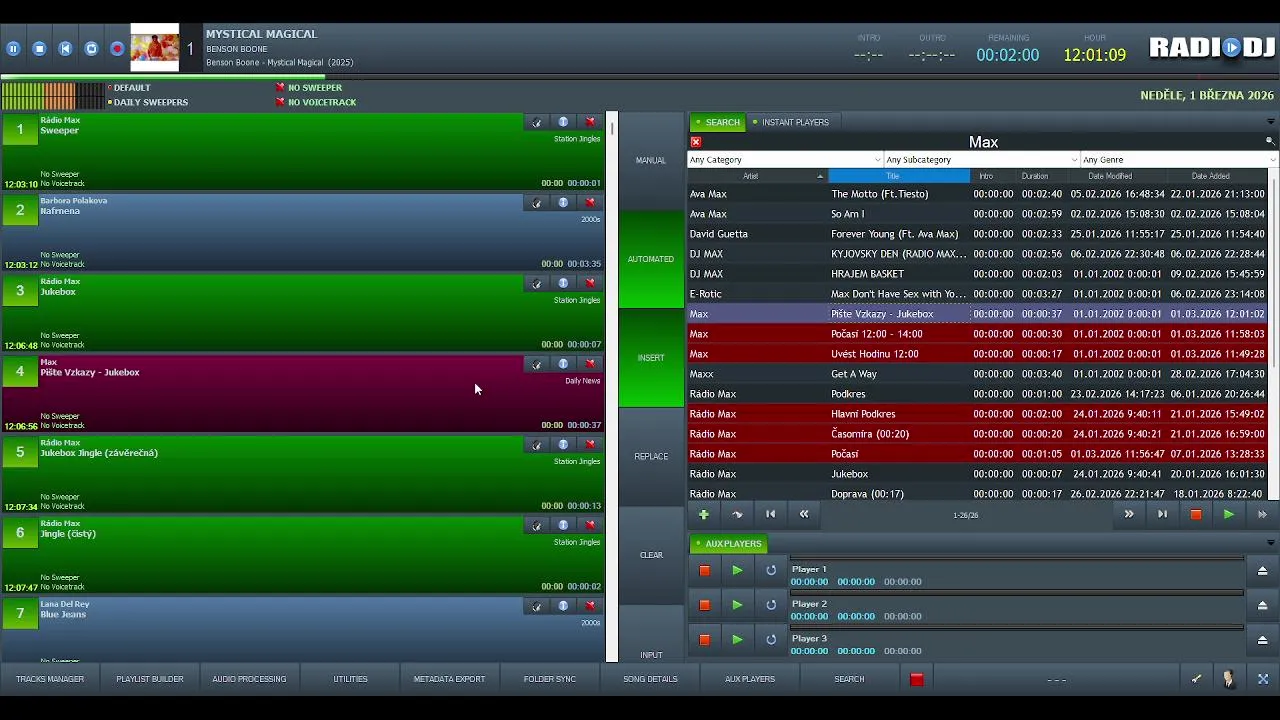Open PLAYLIST BUILDER
This screenshot has width=1280, height=720.
coord(150,679)
